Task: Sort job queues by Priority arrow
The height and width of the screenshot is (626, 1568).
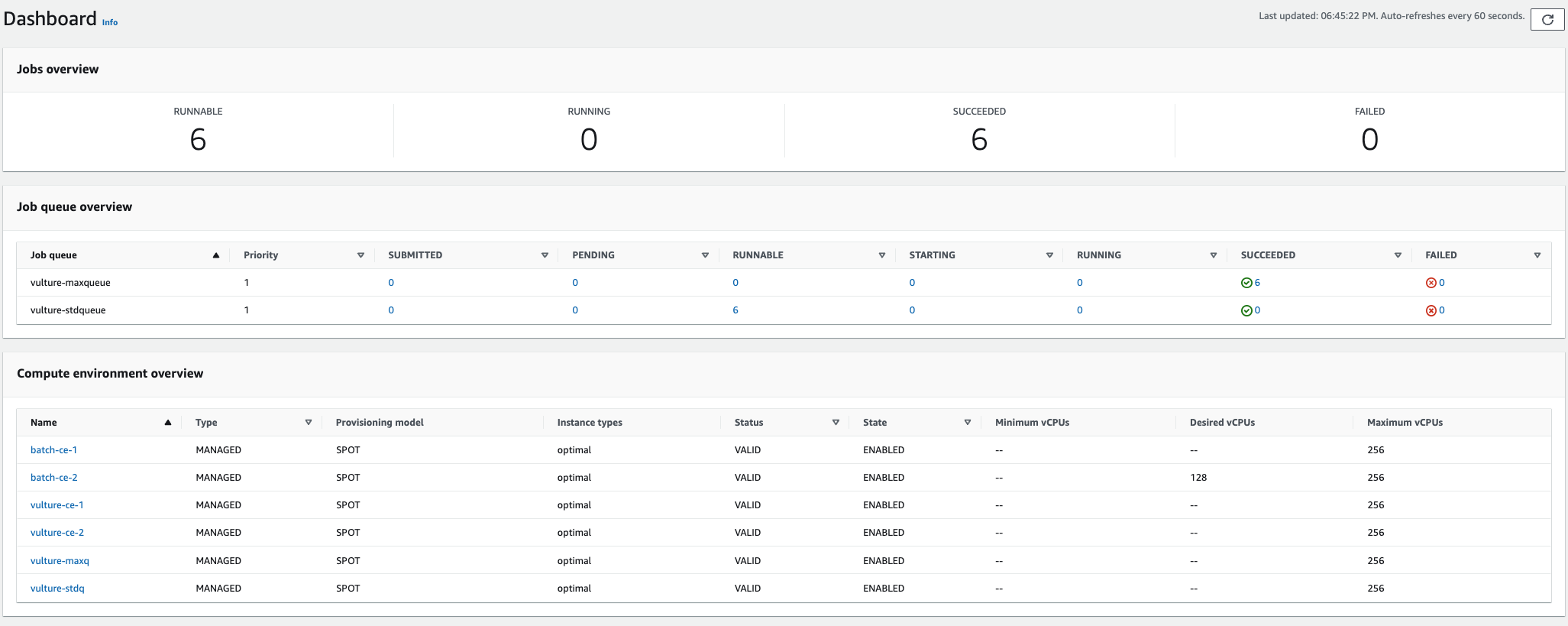Action: click(360, 255)
